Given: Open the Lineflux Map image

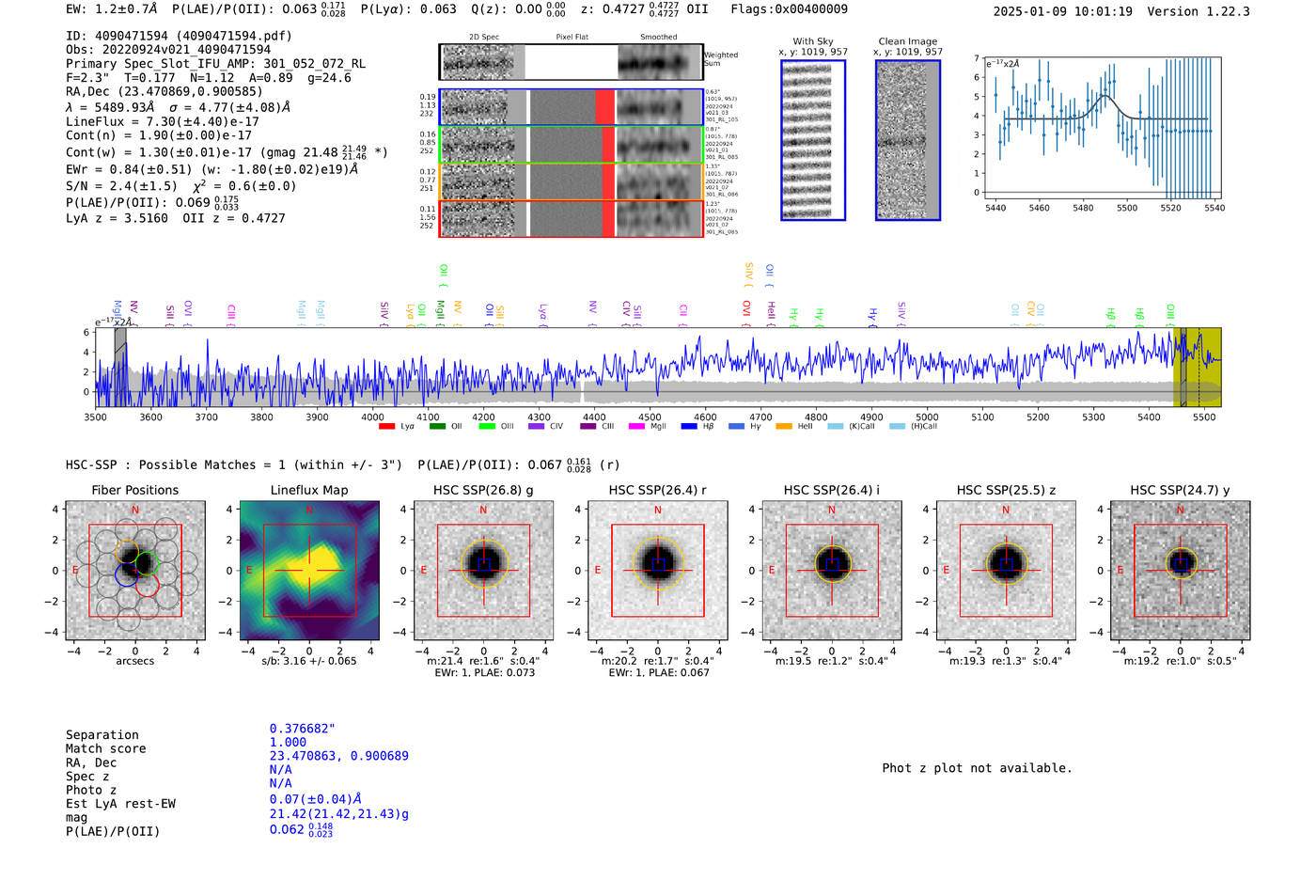Looking at the screenshot, I should [309, 571].
